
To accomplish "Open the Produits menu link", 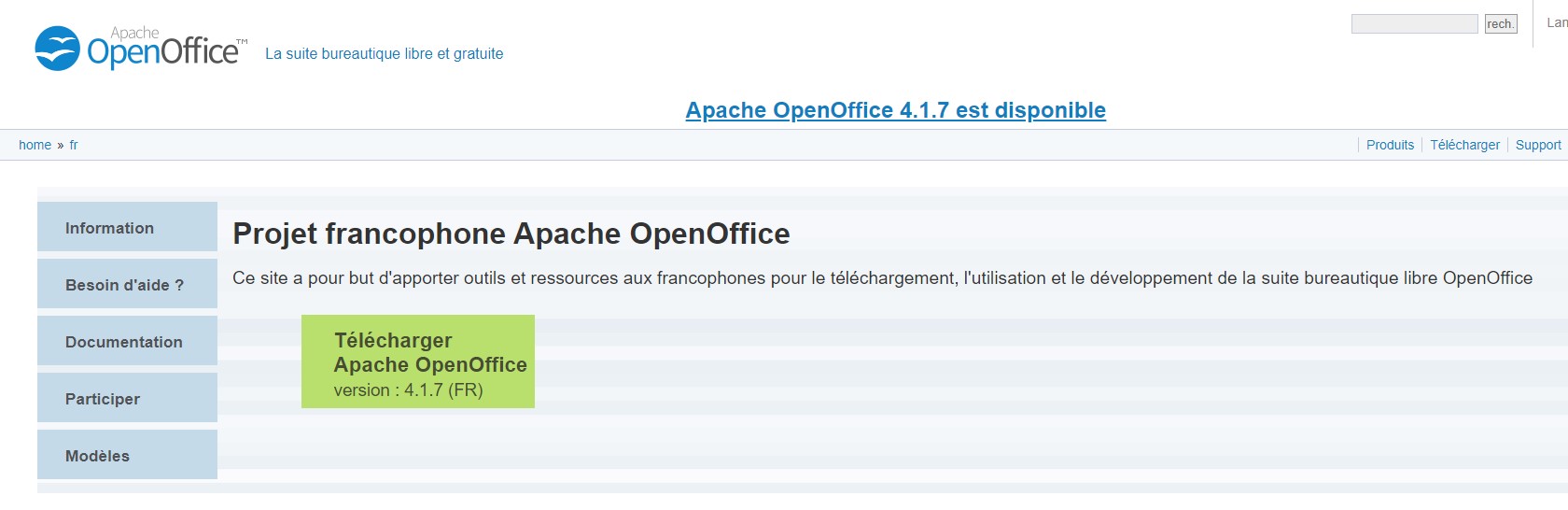I will pyautogui.click(x=1390, y=145).
